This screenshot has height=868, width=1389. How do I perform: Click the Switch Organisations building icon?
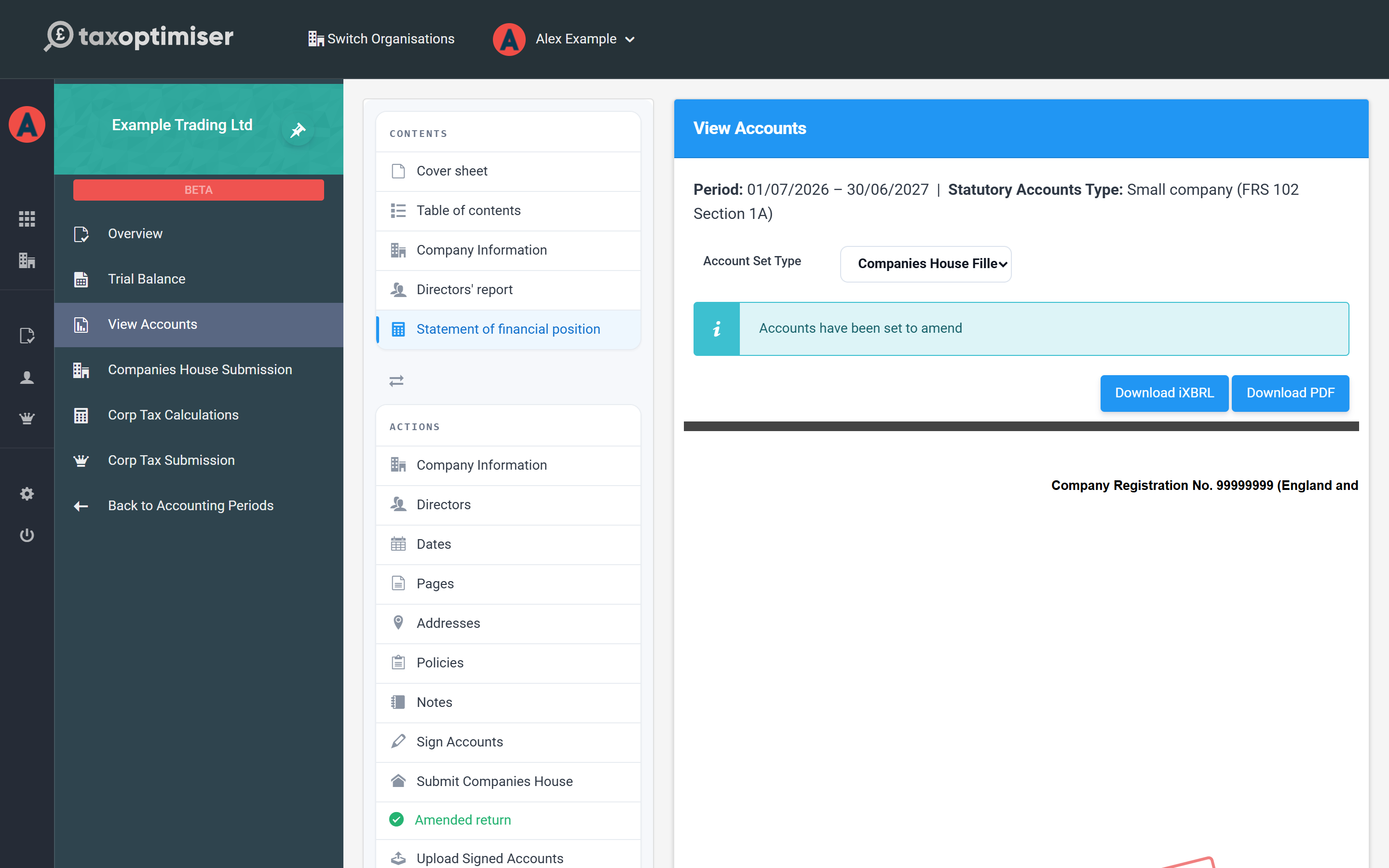(316, 39)
